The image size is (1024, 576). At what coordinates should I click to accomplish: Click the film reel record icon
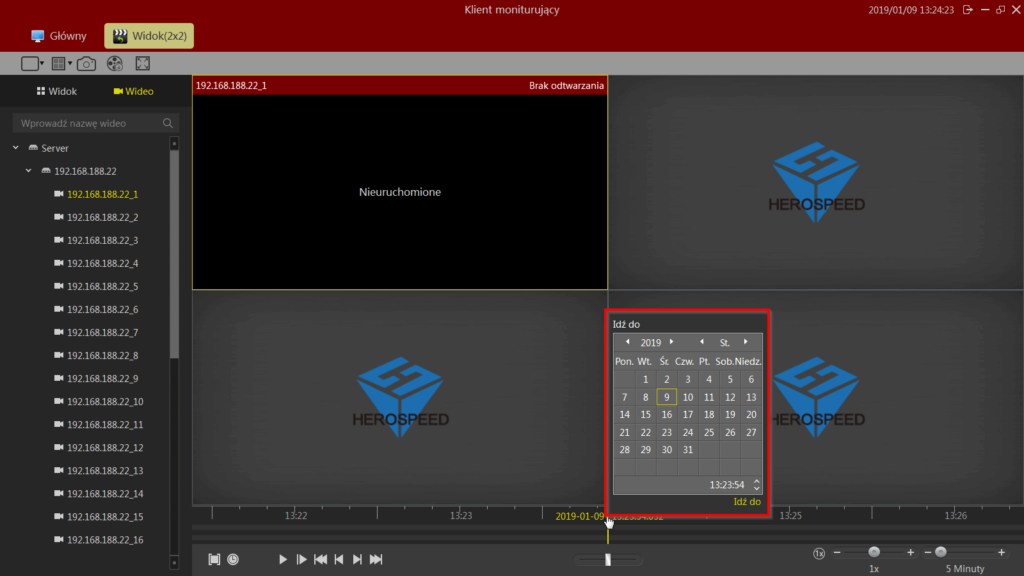tap(114, 64)
